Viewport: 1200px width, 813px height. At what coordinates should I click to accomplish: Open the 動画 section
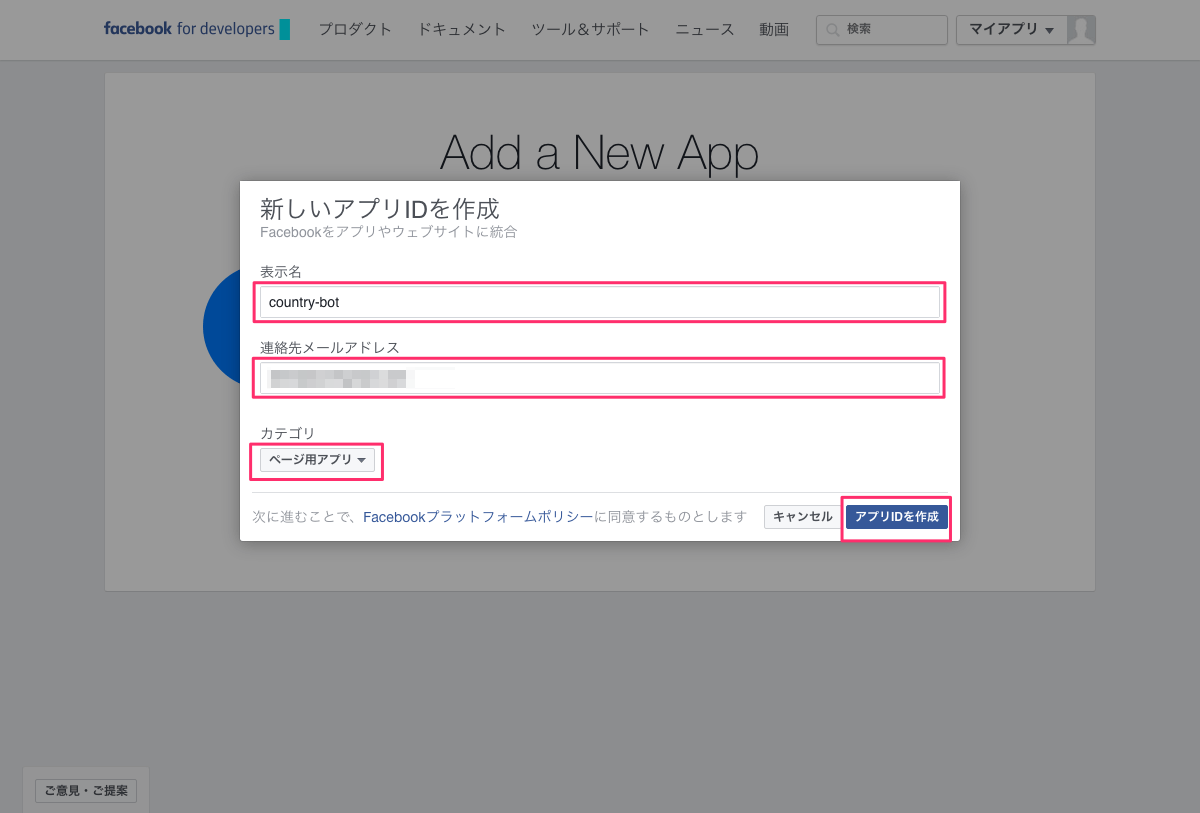tap(773, 30)
